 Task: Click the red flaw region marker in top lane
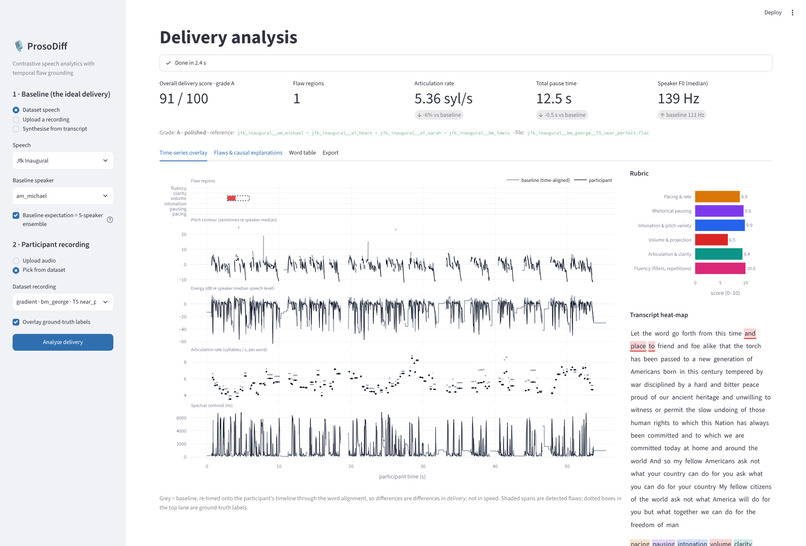pos(231,198)
